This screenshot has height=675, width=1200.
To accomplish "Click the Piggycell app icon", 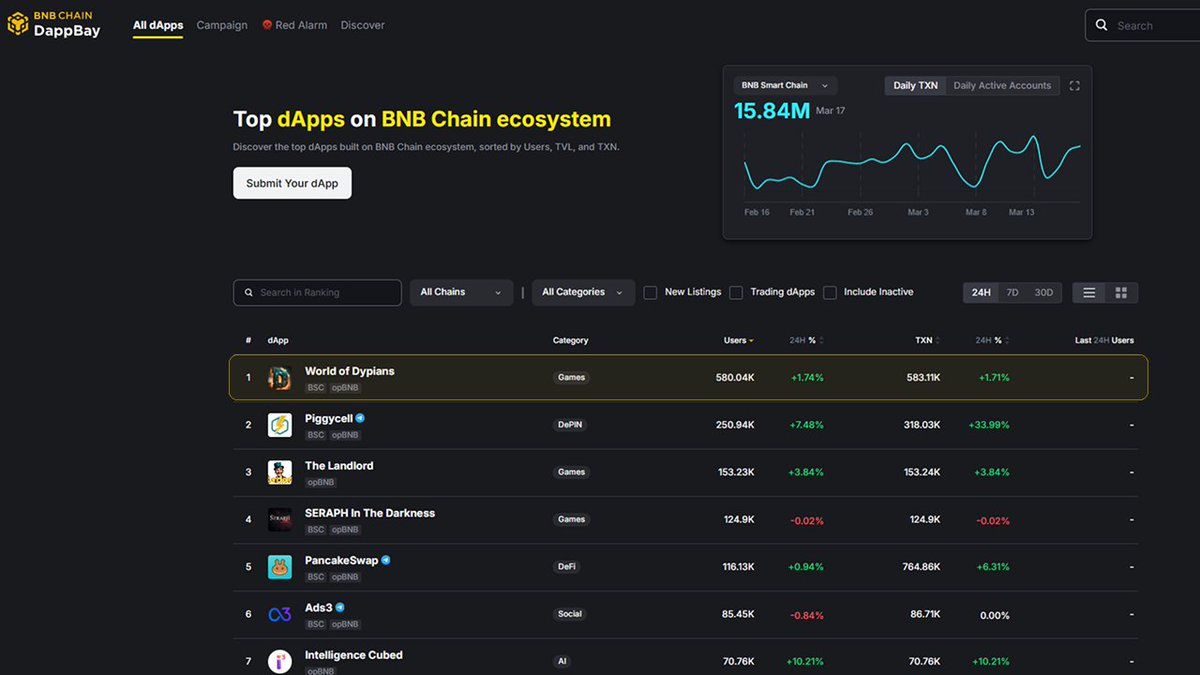I will (x=280, y=425).
